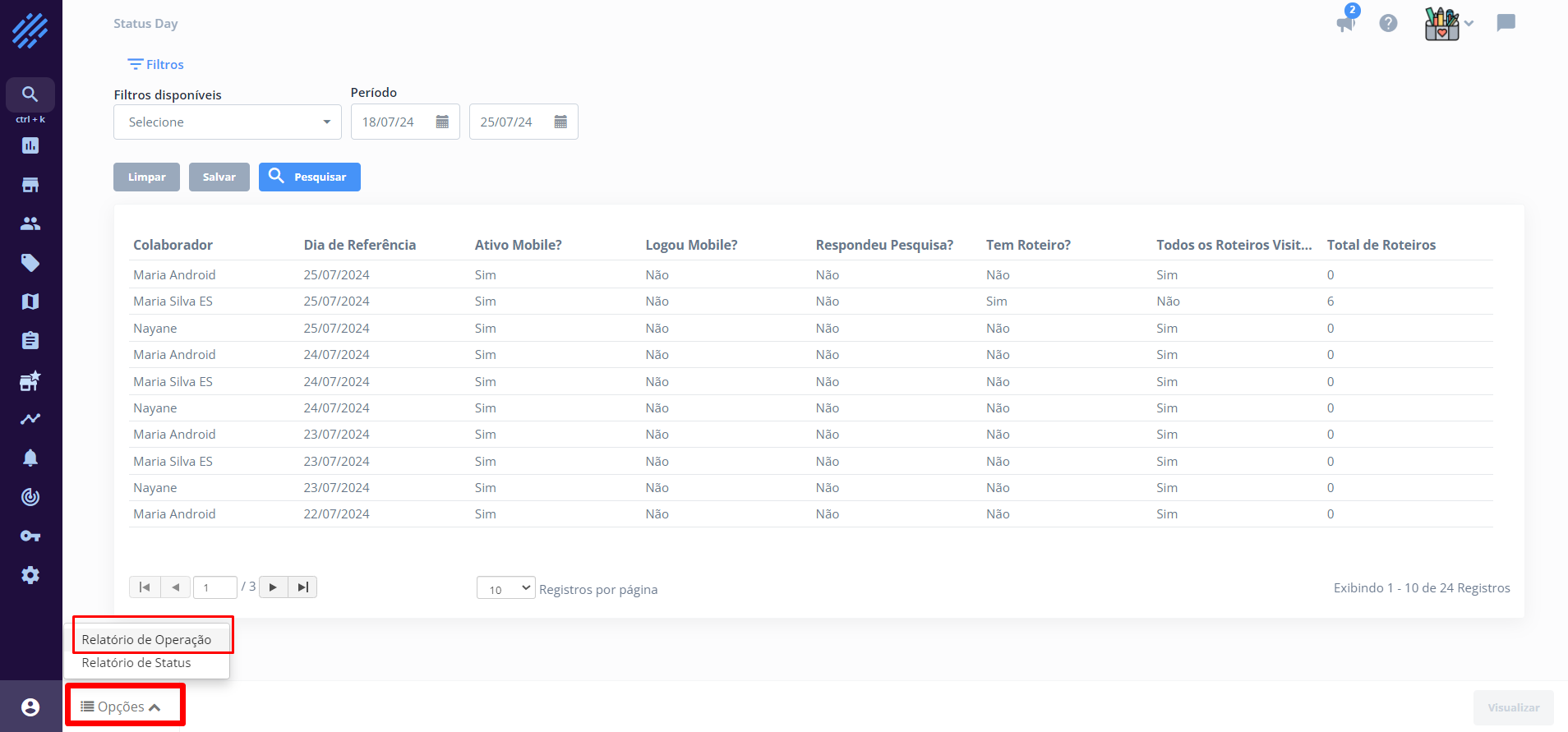
Task: Open the records per page dropdown
Action: click(x=506, y=588)
